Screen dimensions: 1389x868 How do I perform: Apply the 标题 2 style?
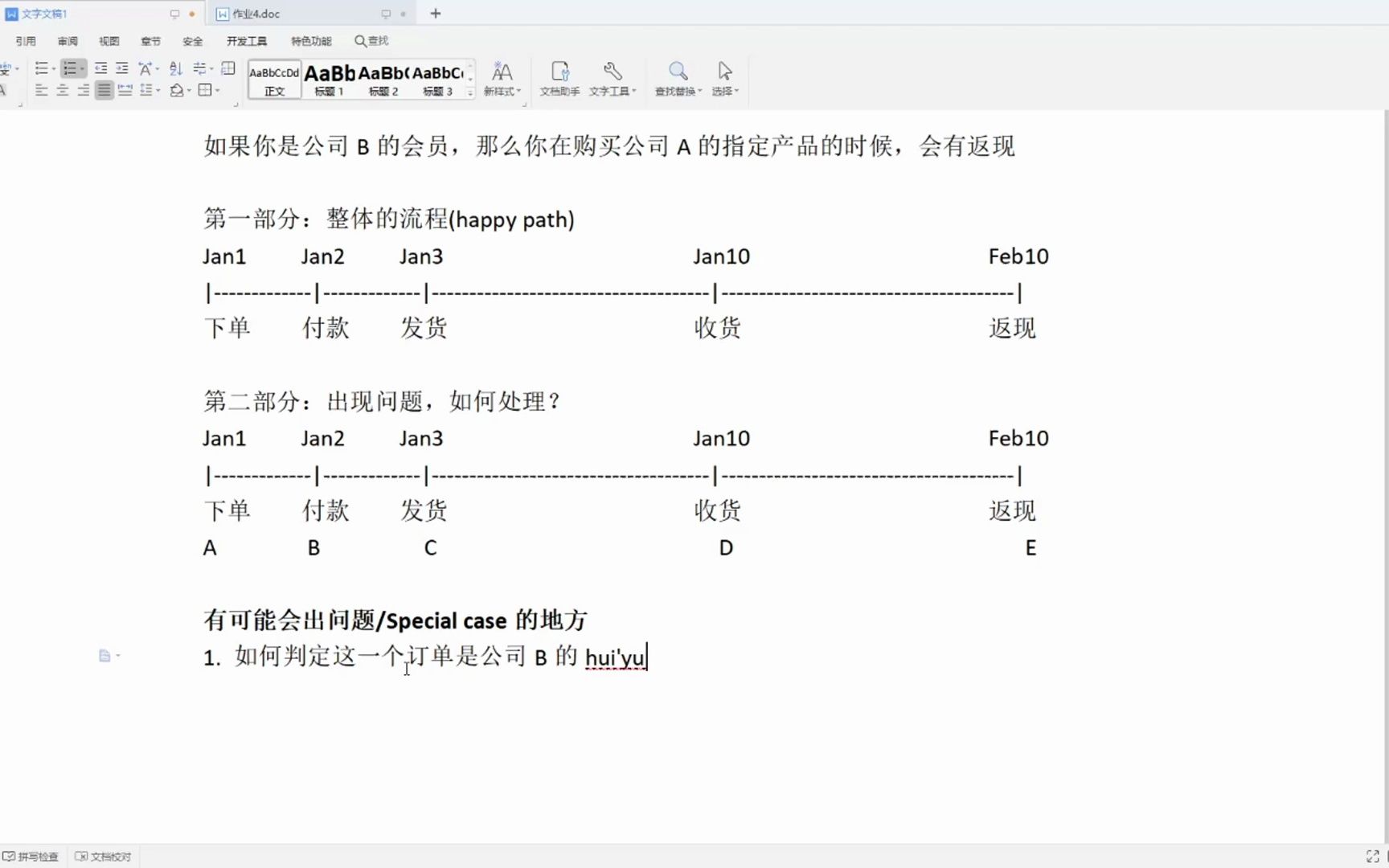pos(383,80)
